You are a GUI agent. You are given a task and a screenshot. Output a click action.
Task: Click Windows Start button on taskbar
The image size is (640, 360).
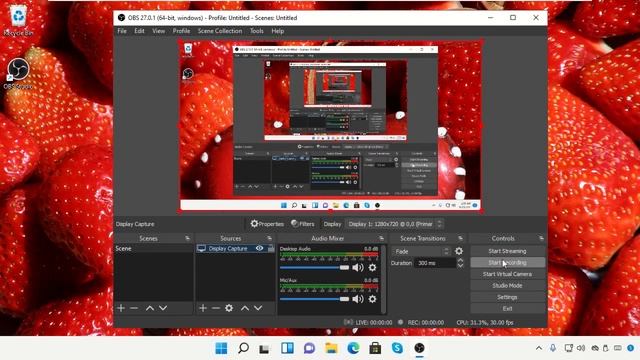pyautogui.click(x=221, y=348)
